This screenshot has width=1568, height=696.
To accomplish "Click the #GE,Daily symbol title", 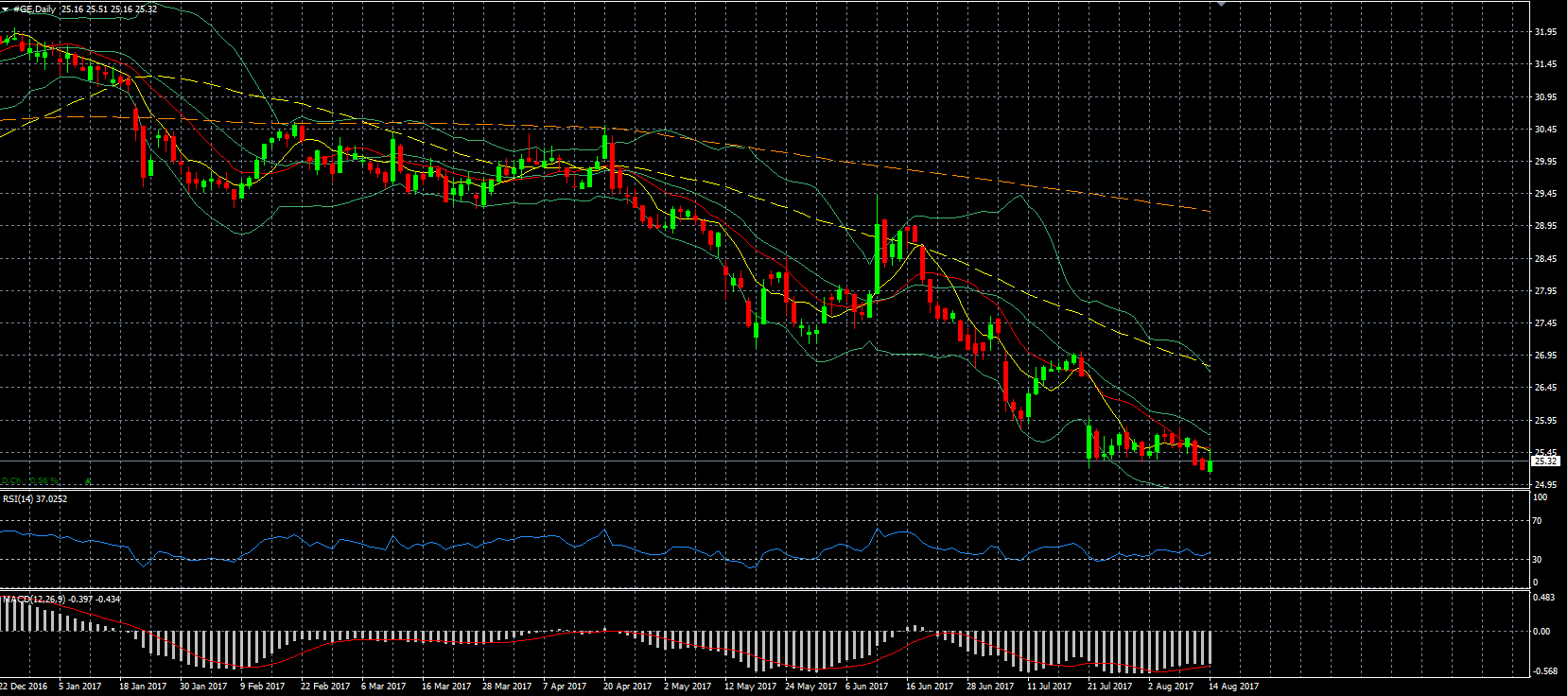I will click(x=35, y=9).
